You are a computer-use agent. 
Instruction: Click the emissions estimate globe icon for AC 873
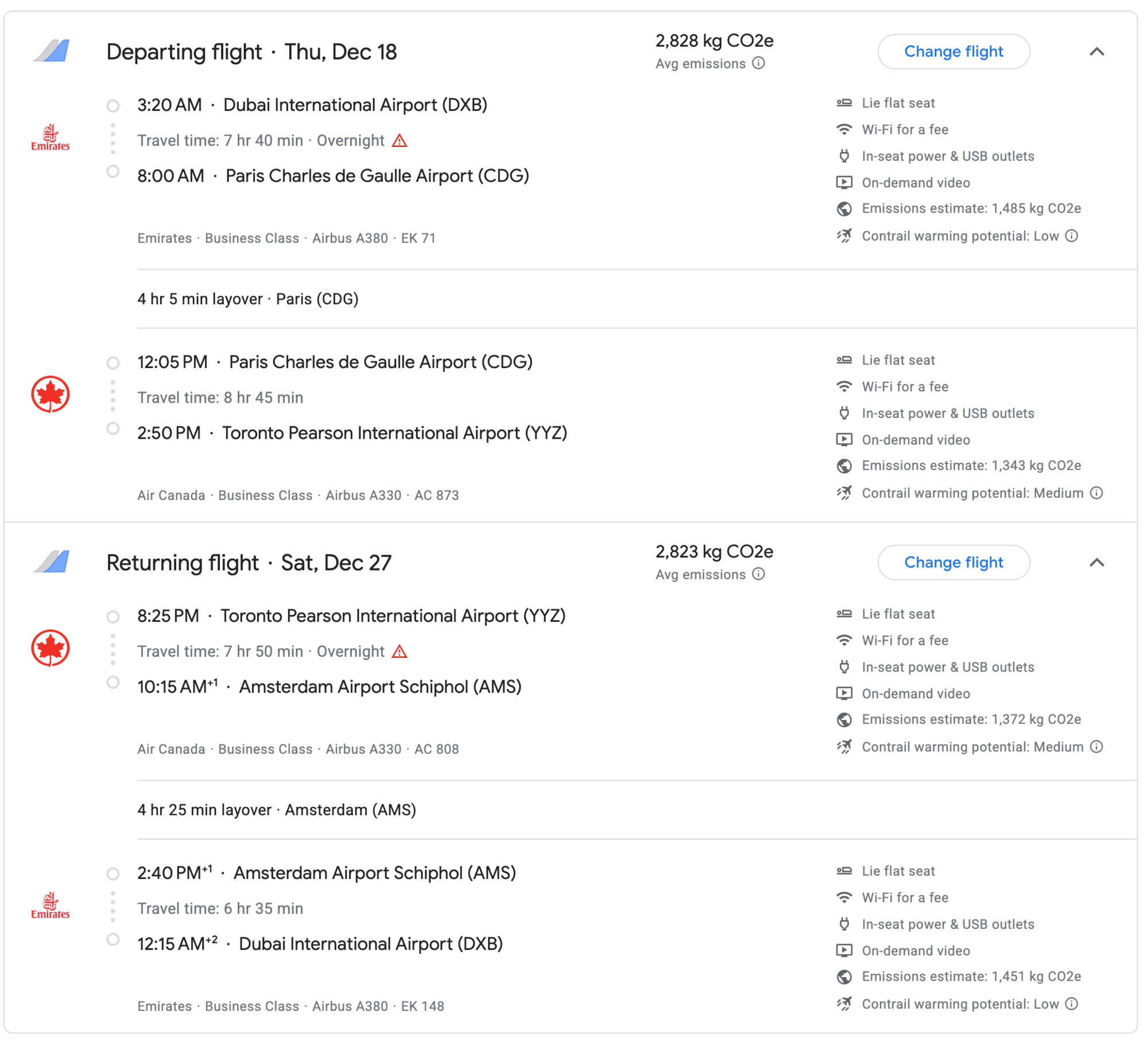pos(844,466)
